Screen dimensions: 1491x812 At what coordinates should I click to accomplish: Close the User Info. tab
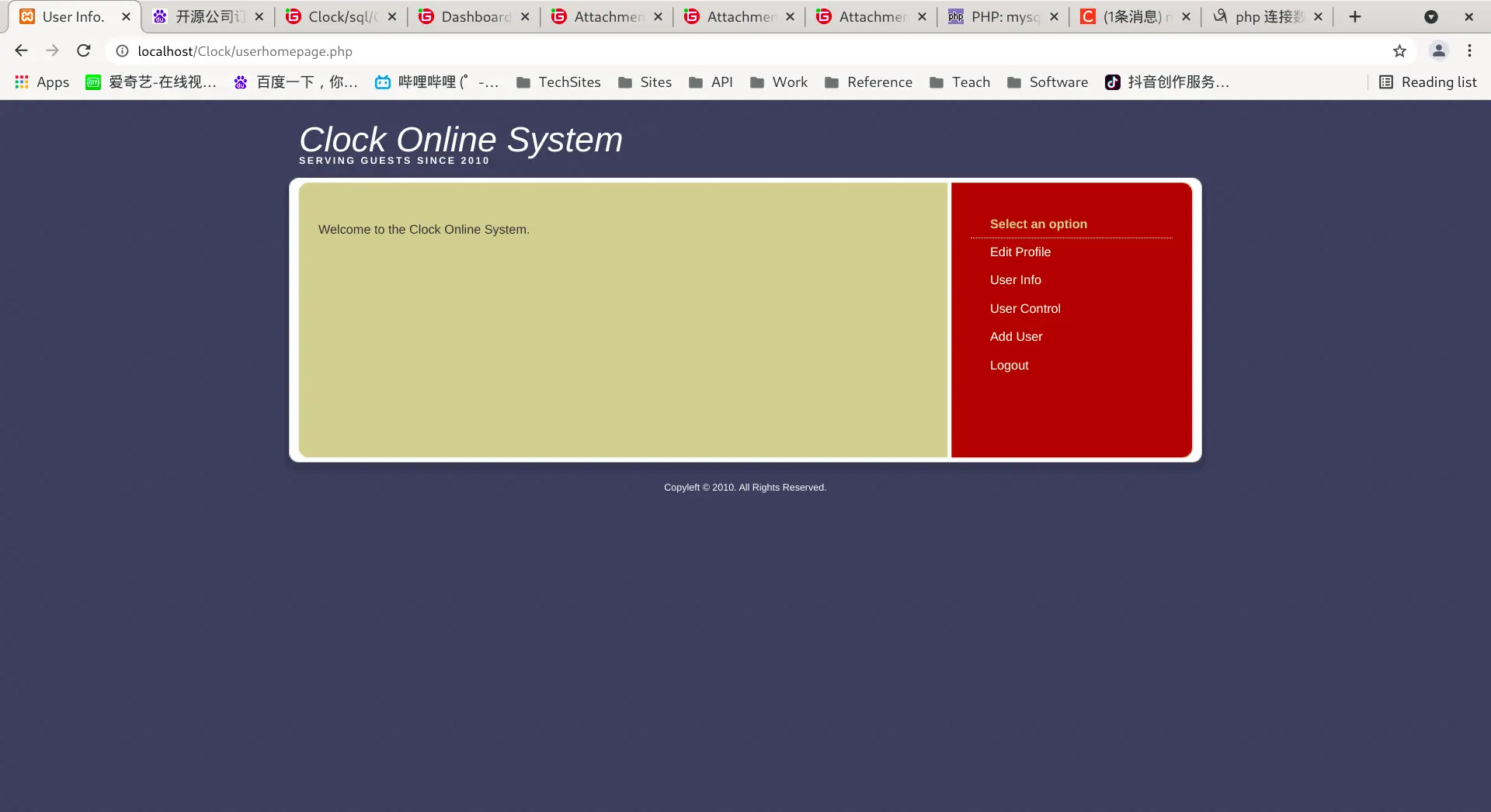point(126,16)
